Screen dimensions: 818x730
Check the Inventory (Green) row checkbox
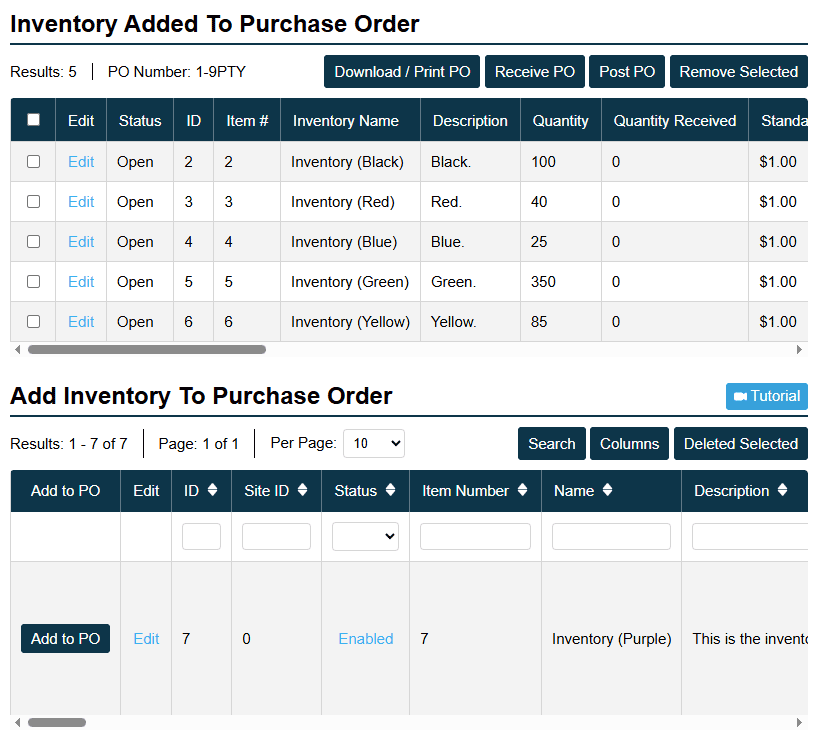click(x=33, y=282)
